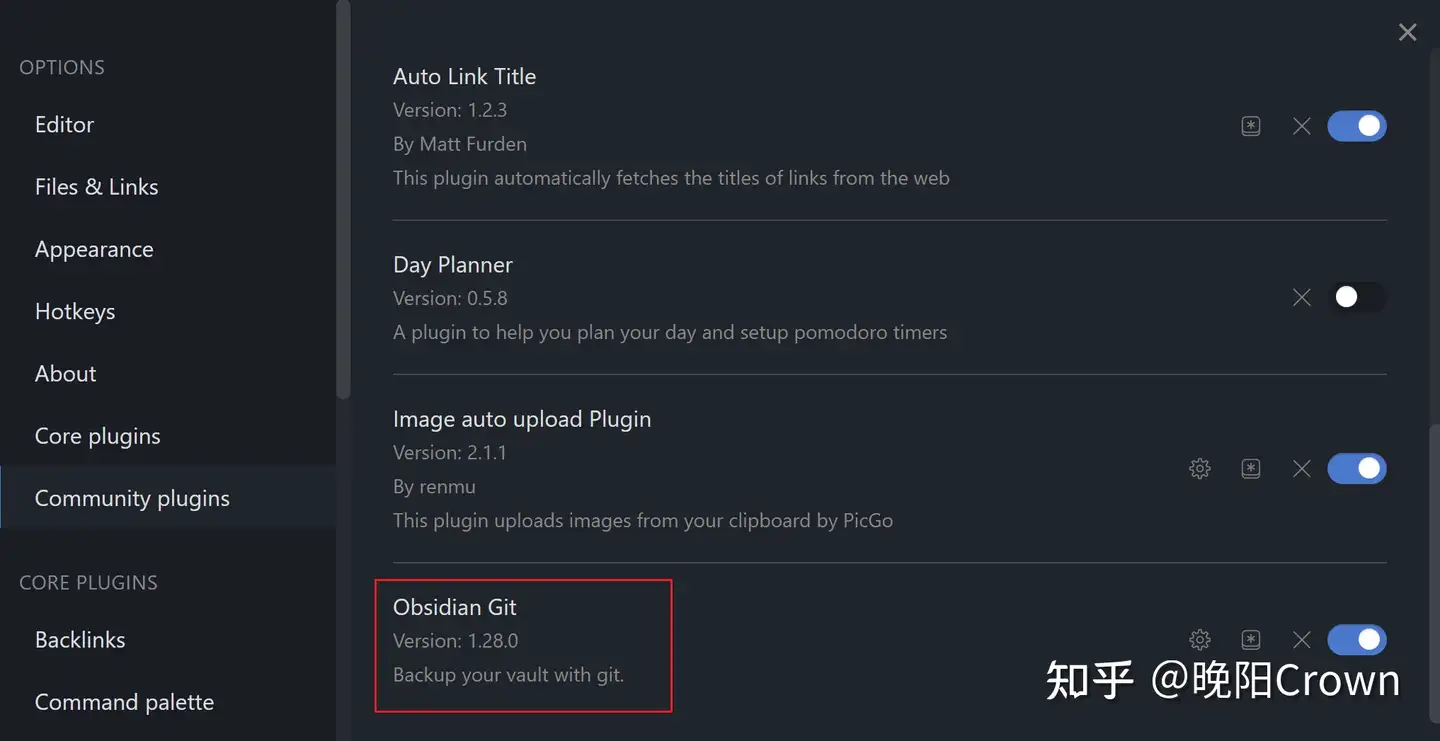This screenshot has width=1440, height=741.
Task: Close the settings dialog
Action: (x=1407, y=32)
